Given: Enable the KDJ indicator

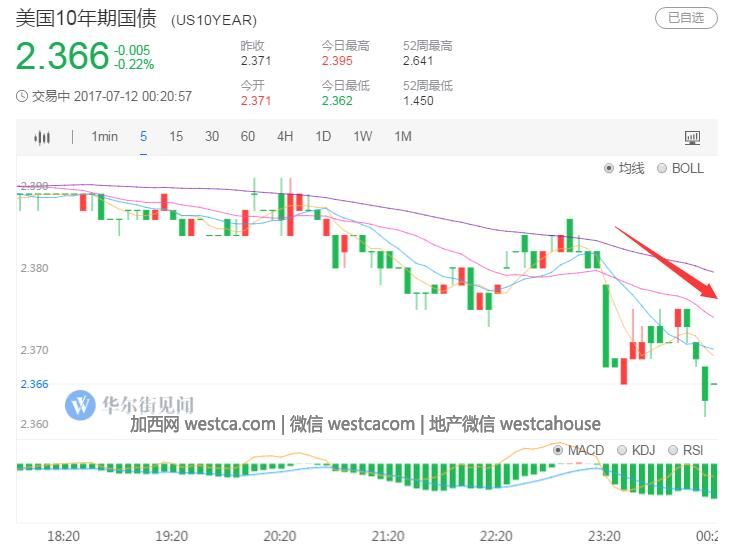Looking at the screenshot, I should coord(623,450).
